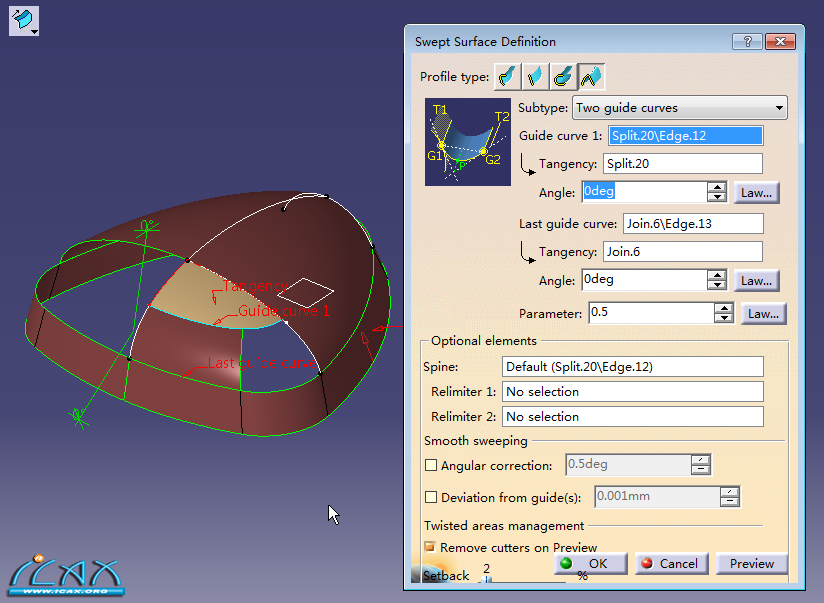Viewport: 824px width, 603px height.
Task: Increase the Guide curve 1 angle with the up arrow
Action: coord(716,187)
